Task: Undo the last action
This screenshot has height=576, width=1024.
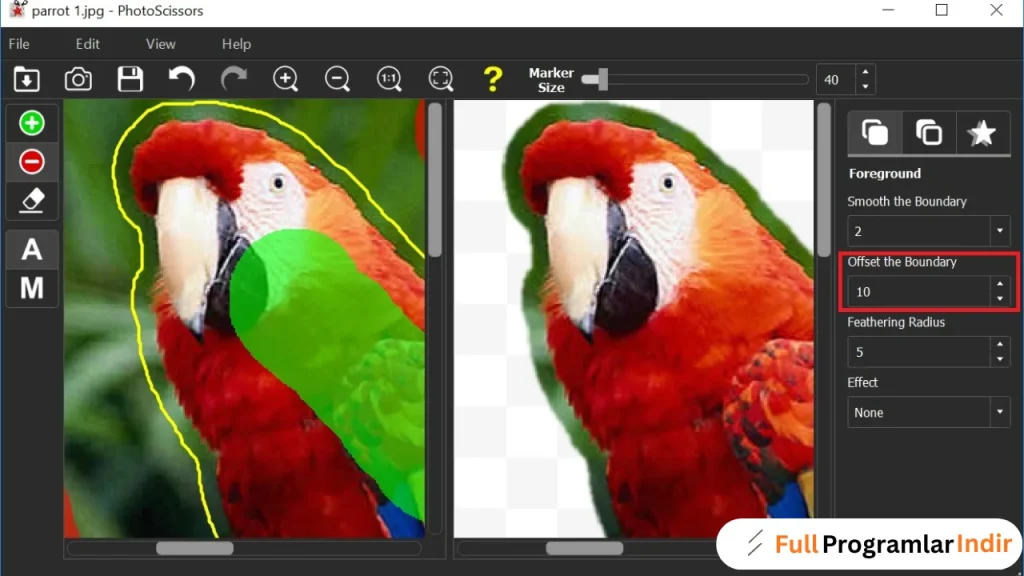Action: 182,79
